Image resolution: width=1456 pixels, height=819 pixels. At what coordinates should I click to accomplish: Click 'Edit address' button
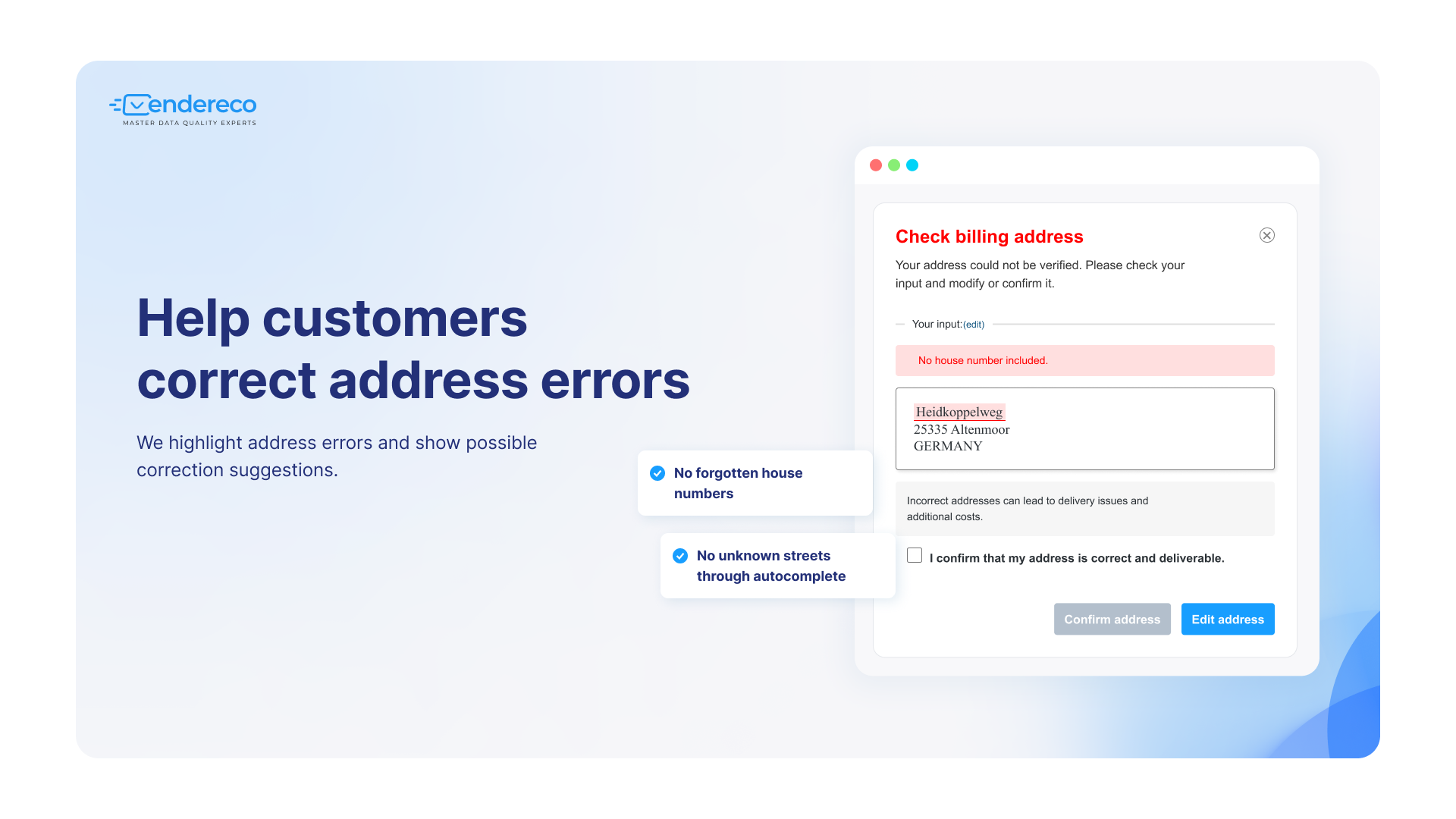(x=1228, y=619)
